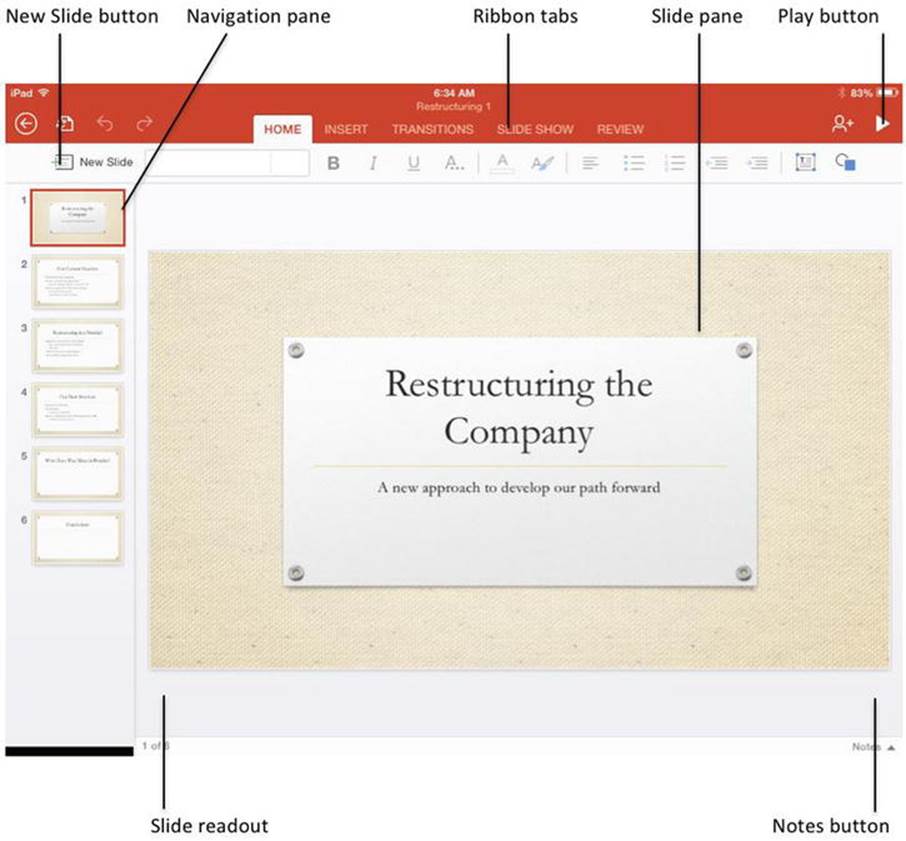Insert a Text Box icon

[805, 162]
